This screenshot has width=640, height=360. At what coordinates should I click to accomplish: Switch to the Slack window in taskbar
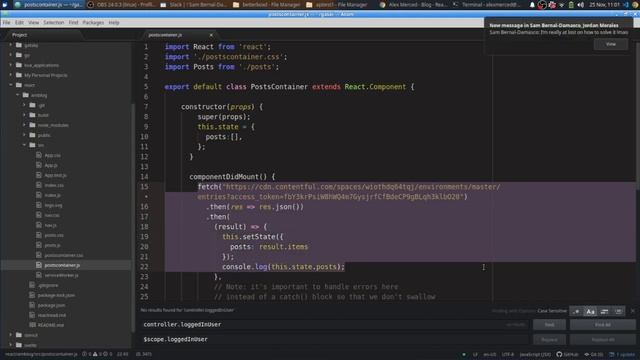click(194, 5)
